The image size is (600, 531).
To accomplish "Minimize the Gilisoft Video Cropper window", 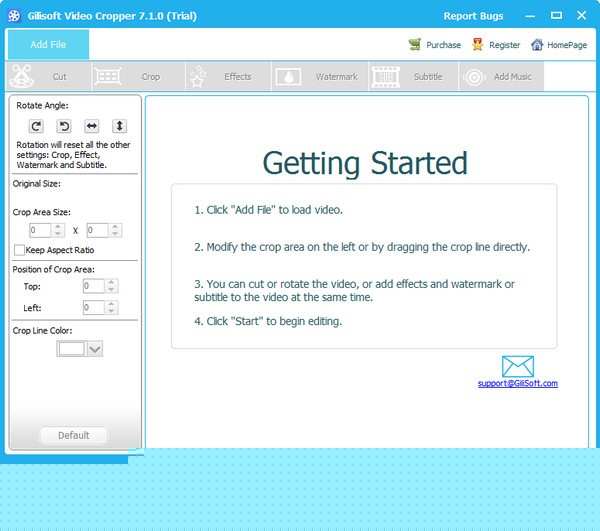I will coord(530,16).
